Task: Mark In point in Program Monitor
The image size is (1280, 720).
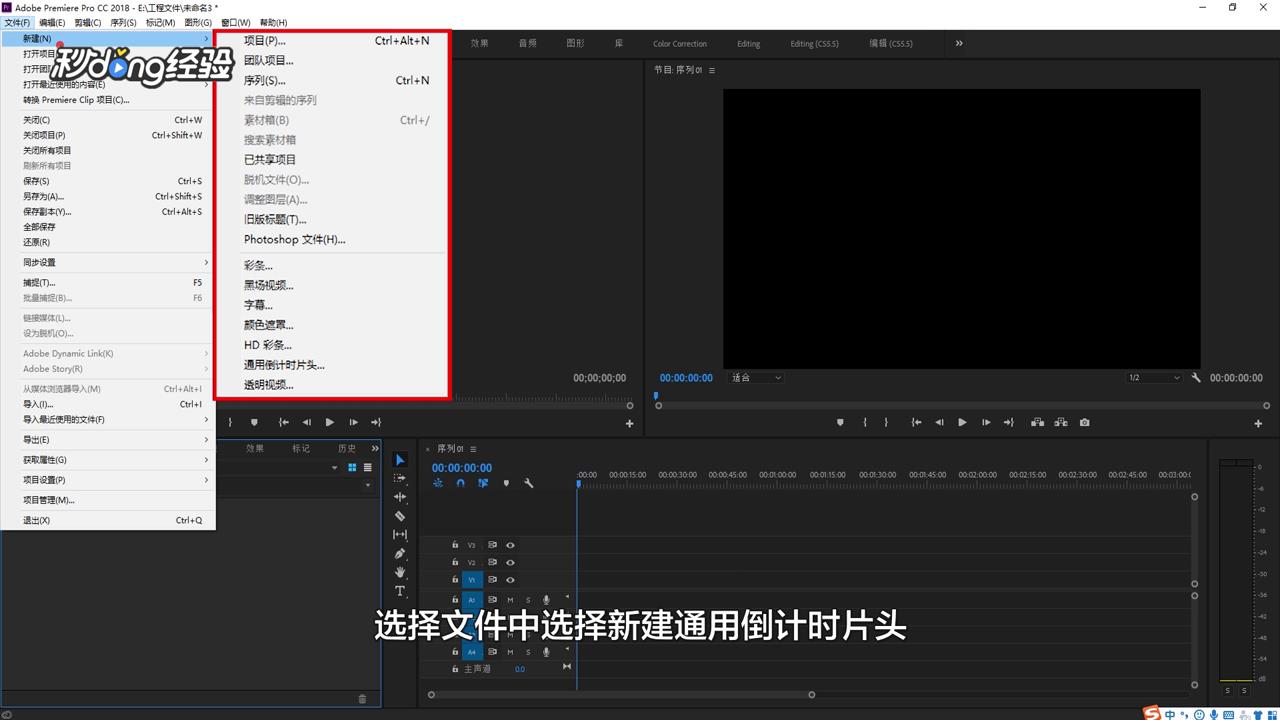Action: (865, 422)
